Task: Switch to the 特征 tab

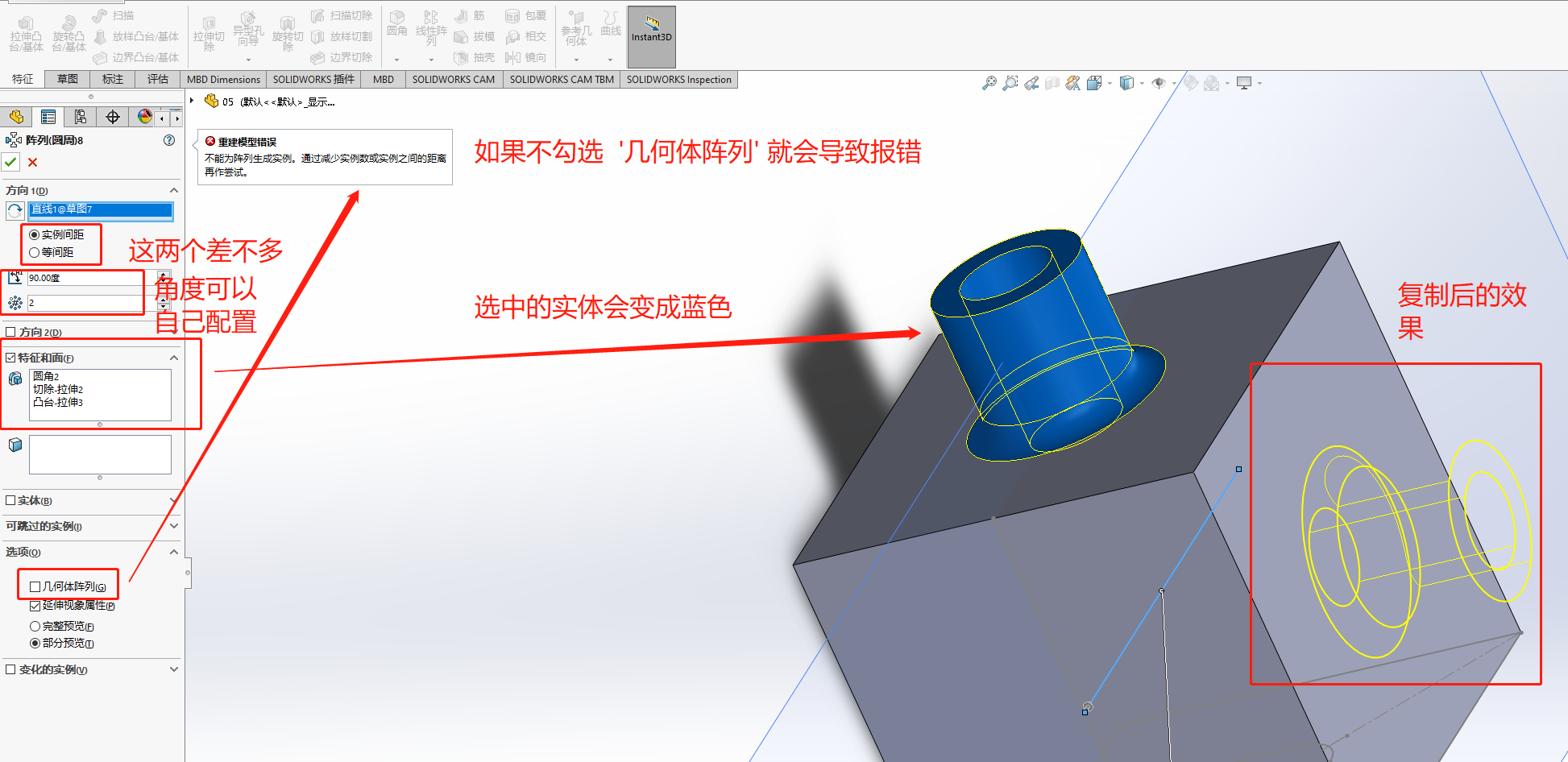Action: pyautogui.click(x=23, y=79)
